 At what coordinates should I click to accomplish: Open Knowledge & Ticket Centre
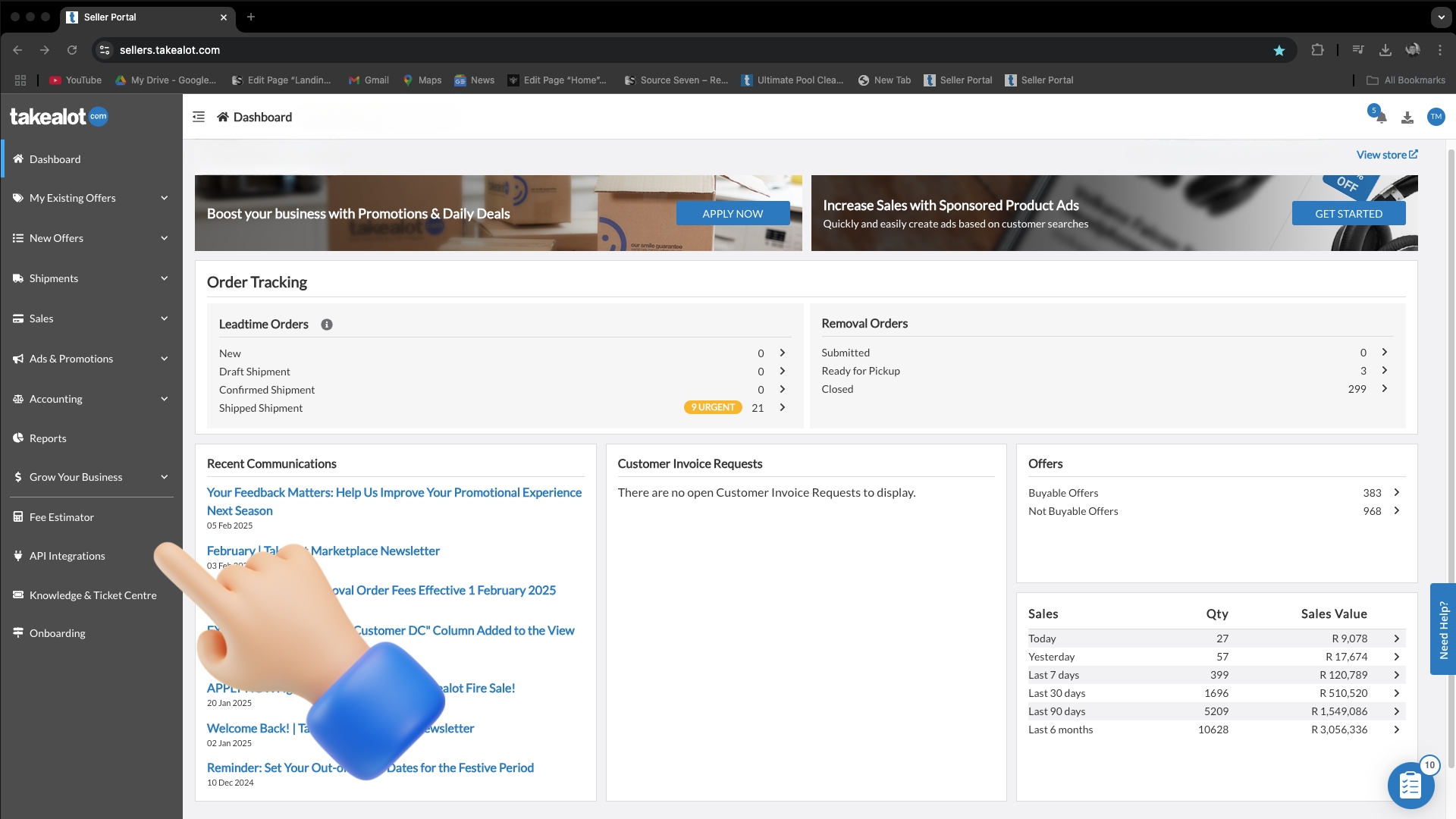93,595
